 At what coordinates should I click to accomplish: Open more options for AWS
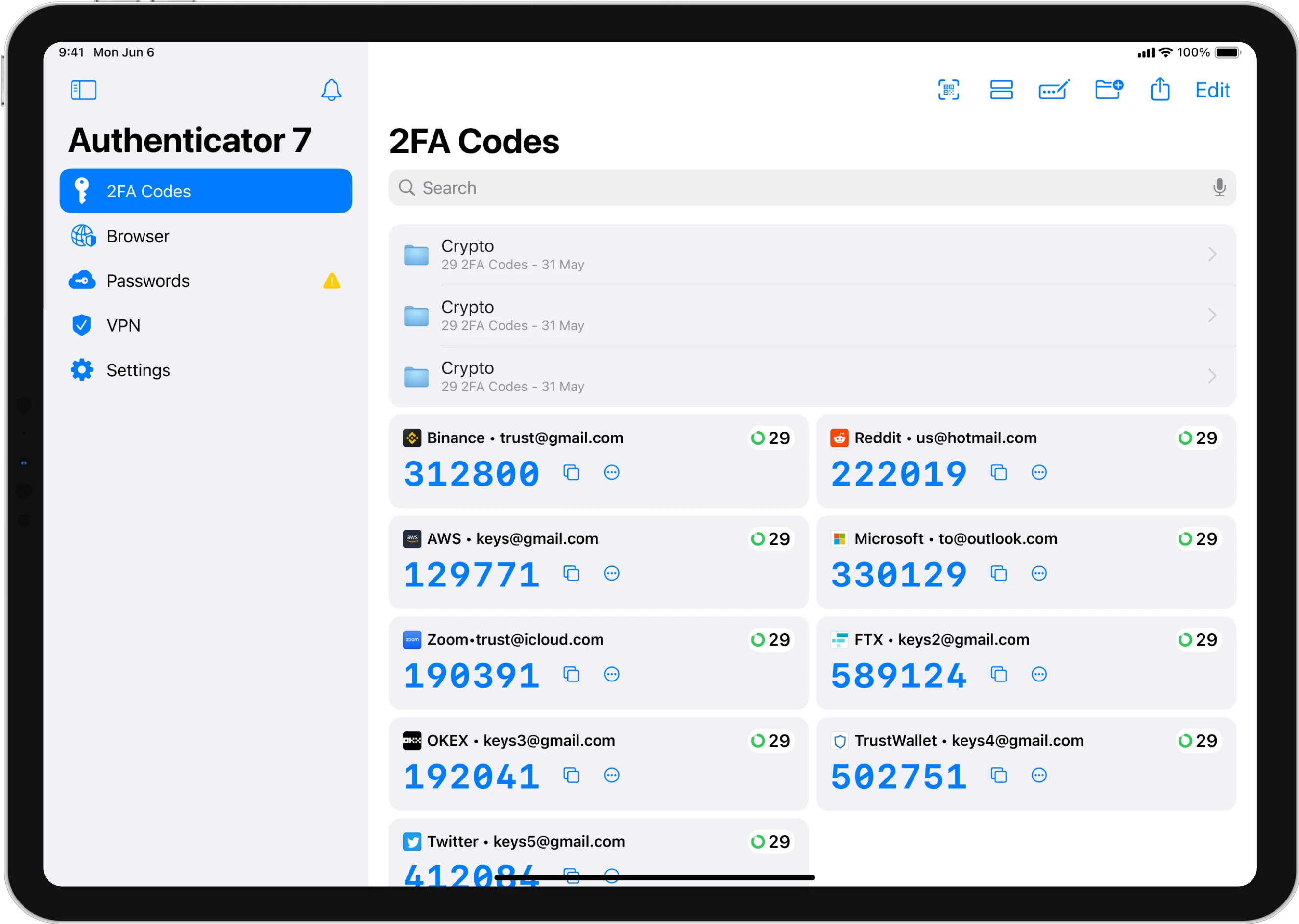tap(611, 573)
